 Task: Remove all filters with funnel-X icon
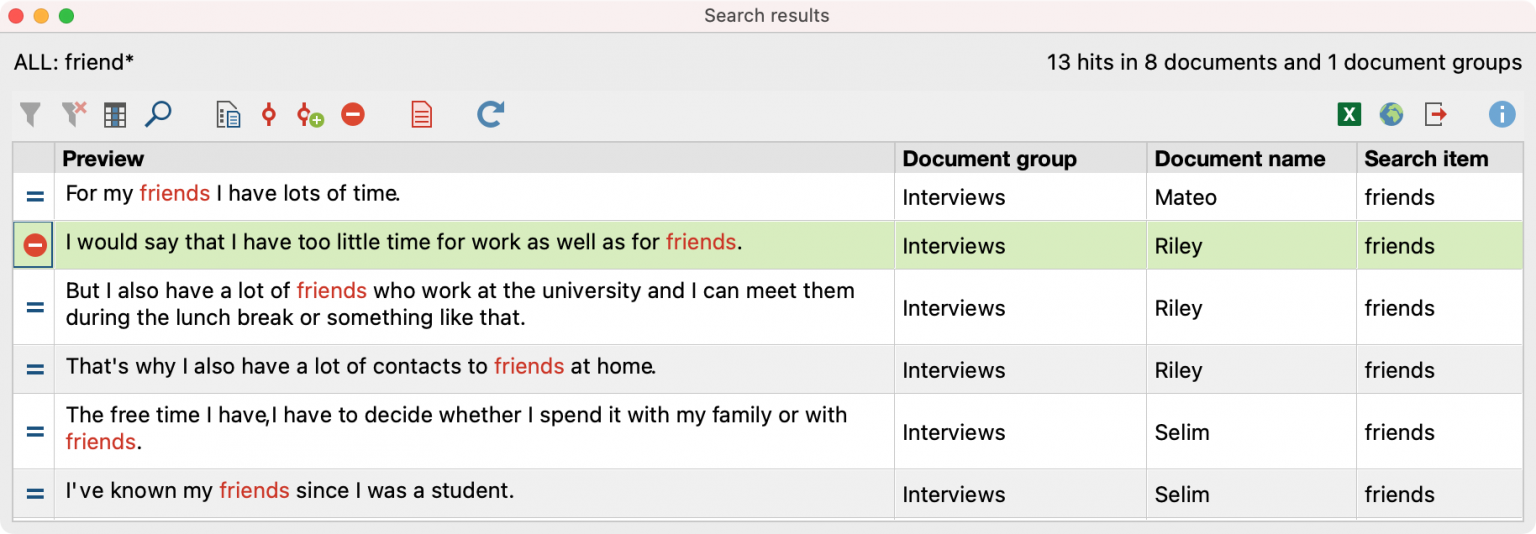pyautogui.click(x=73, y=115)
